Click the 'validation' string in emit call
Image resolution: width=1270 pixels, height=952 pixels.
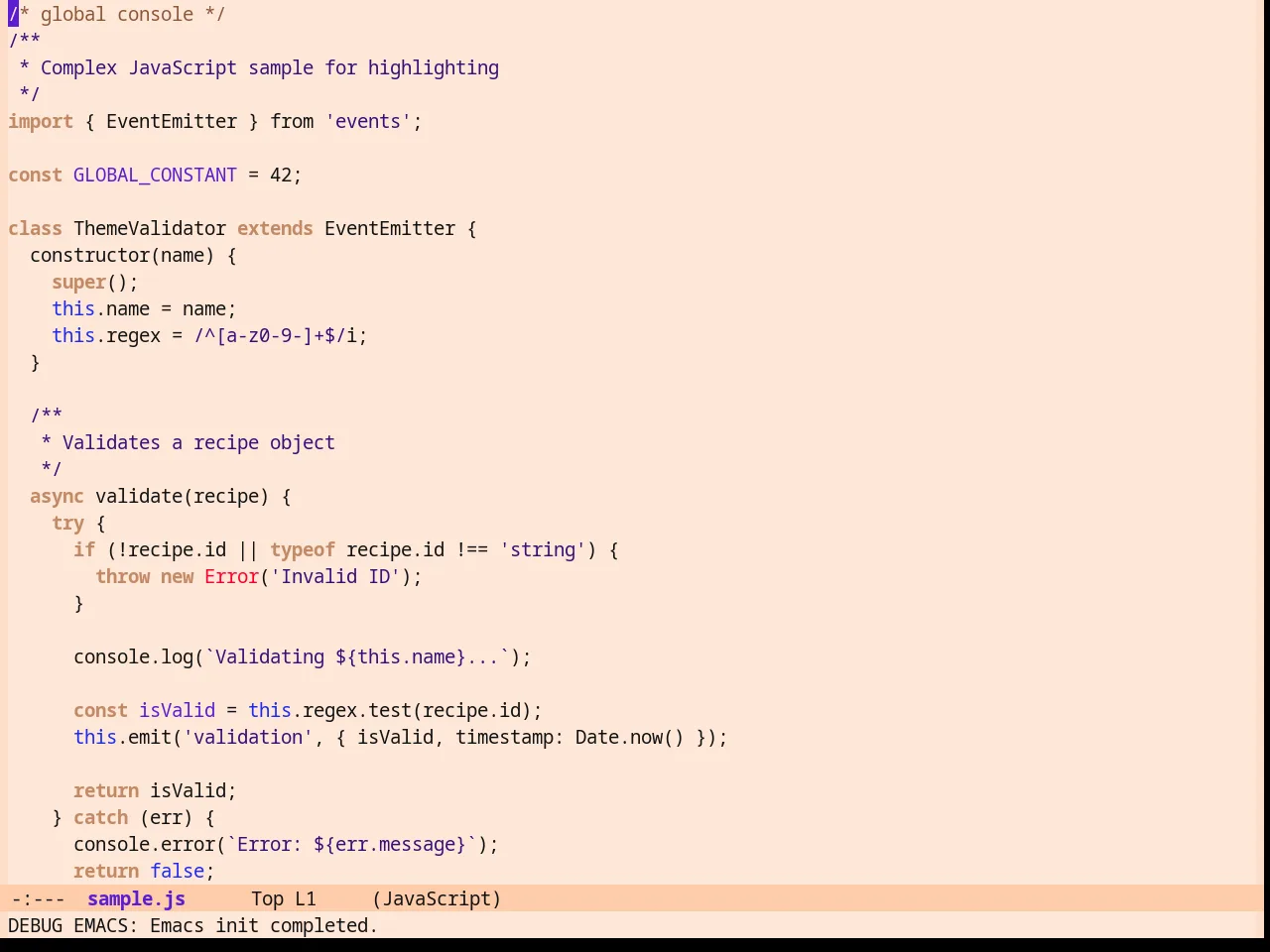(x=248, y=737)
